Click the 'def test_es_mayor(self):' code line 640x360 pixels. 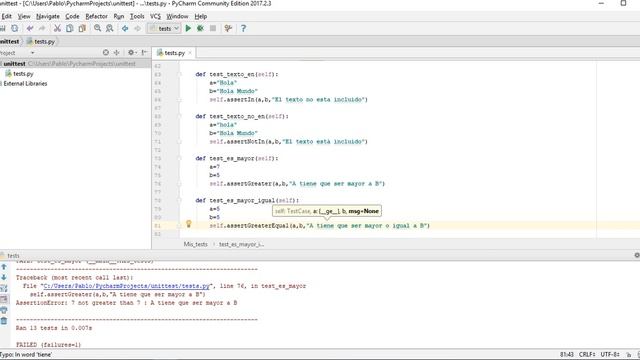coord(237,158)
